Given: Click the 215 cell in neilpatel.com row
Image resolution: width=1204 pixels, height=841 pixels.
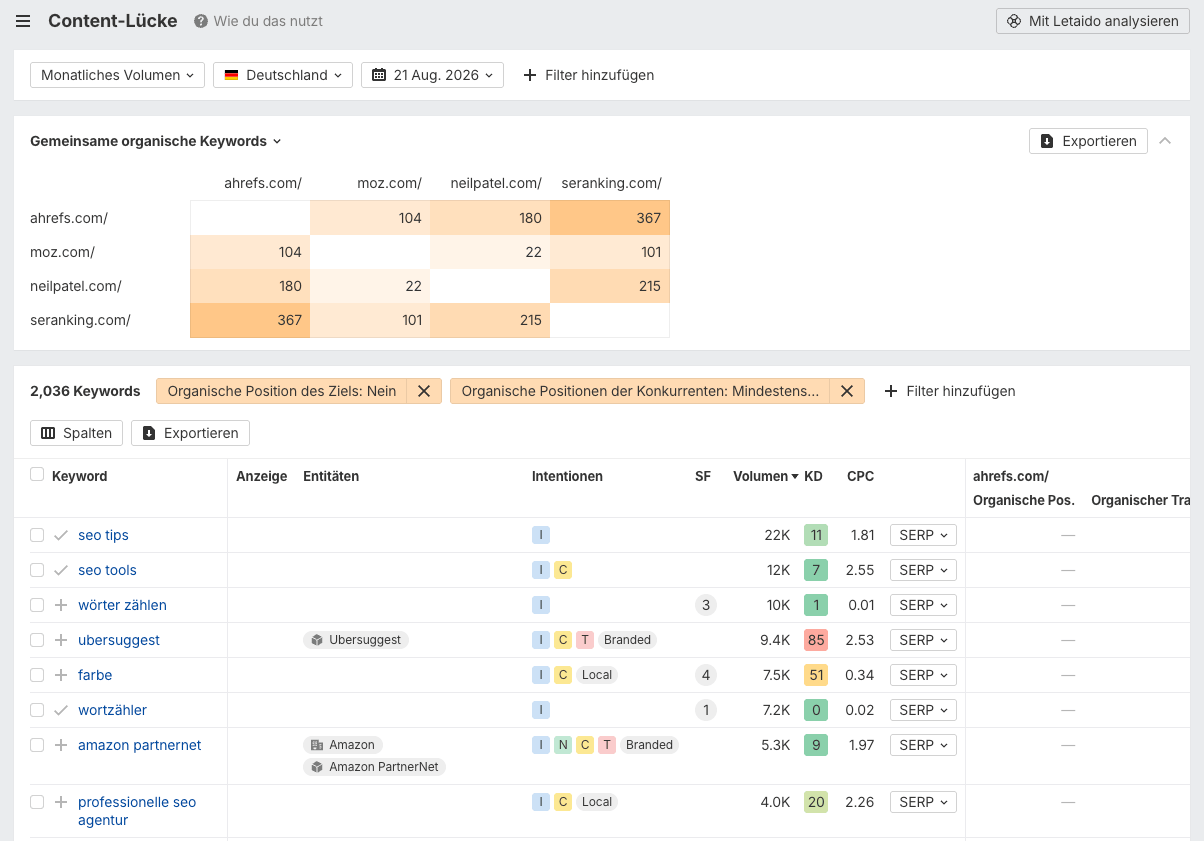Looking at the screenshot, I should [x=610, y=286].
